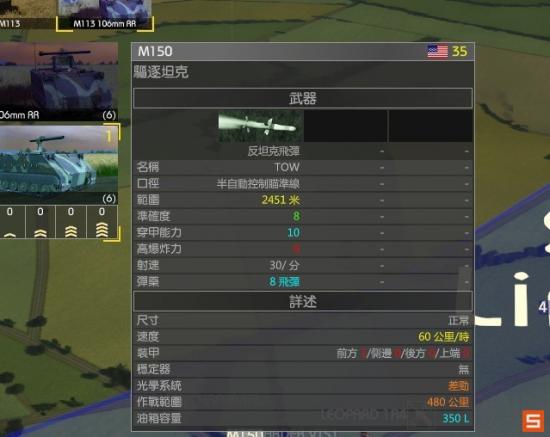Click the 武器 section header
Viewport: 550px width, 437px height.
click(x=303, y=98)
